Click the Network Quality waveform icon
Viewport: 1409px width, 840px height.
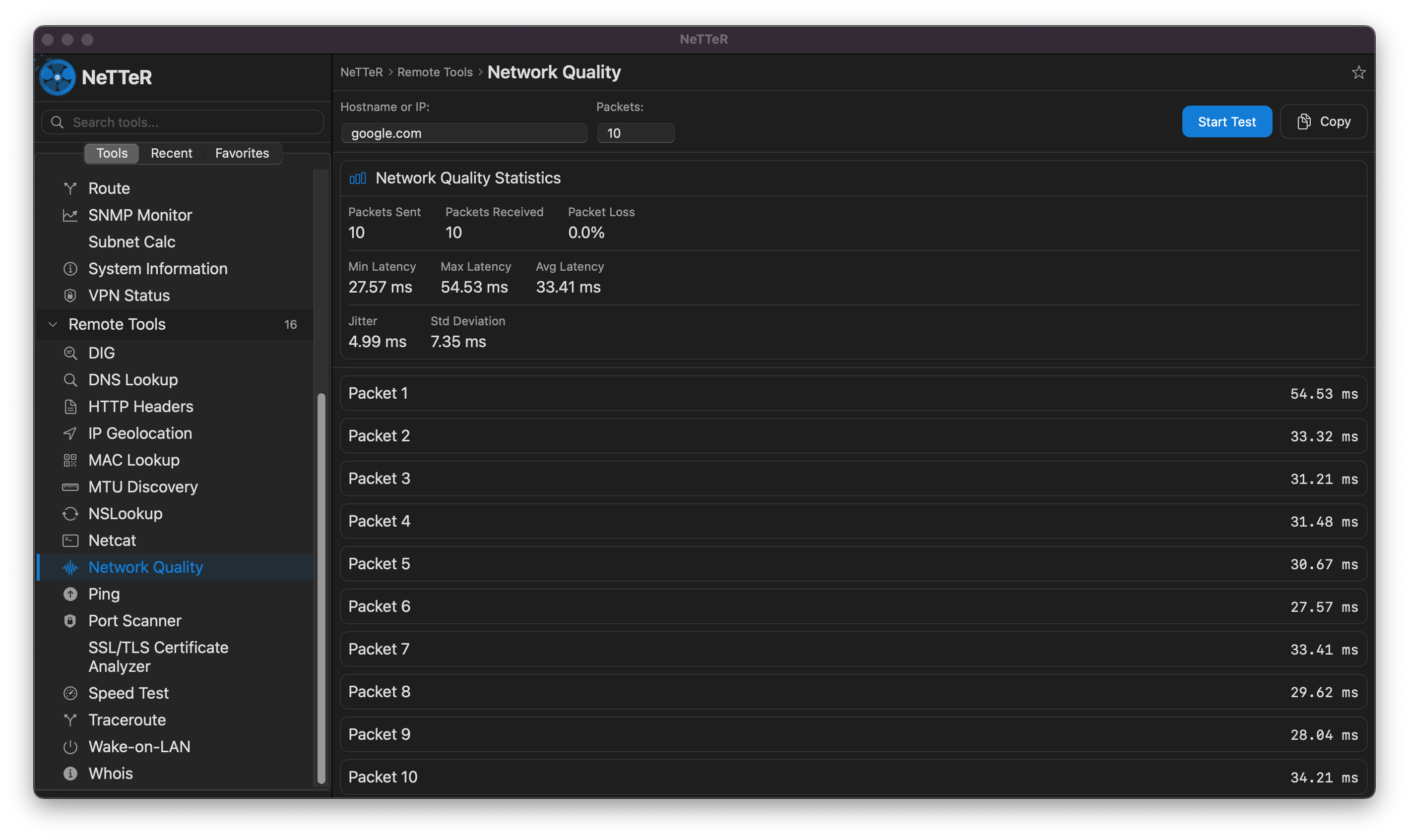tap(70, 567)
